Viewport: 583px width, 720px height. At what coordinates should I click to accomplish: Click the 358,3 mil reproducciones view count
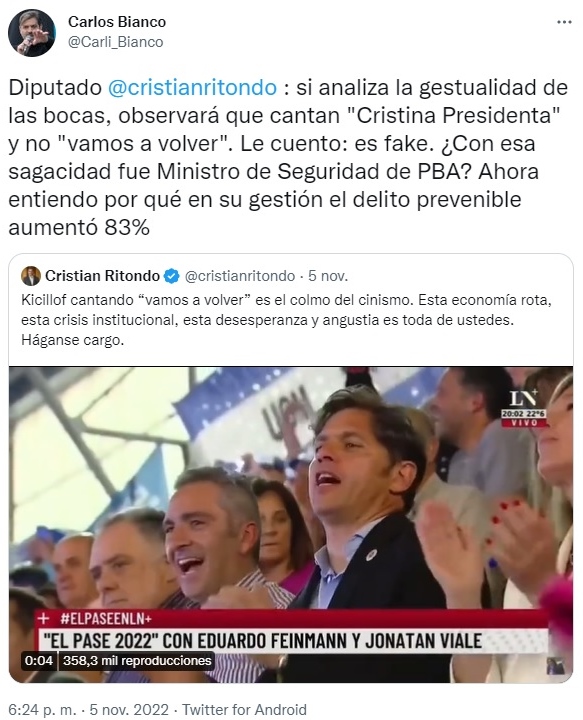[x=137, y=661]
